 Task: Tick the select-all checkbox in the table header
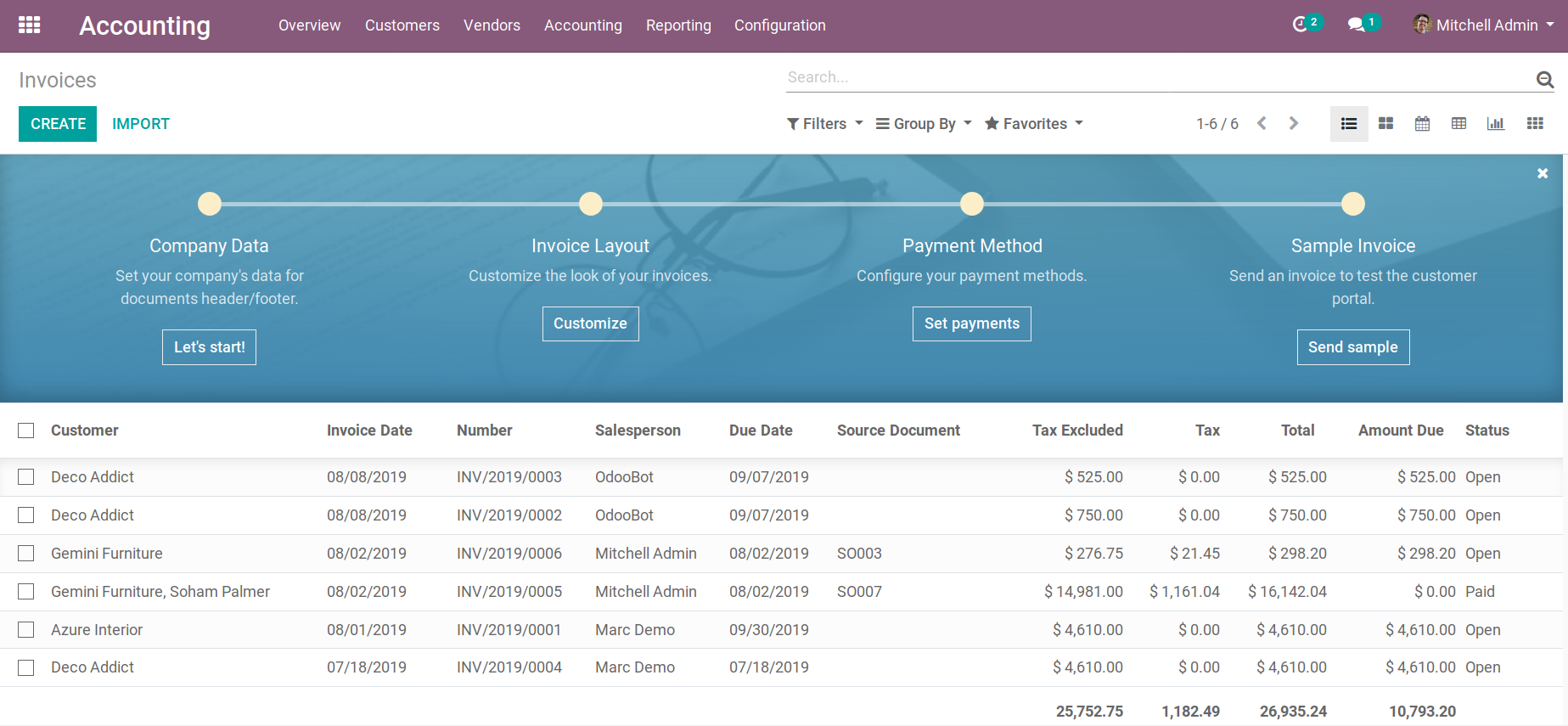tap(26, 431)
